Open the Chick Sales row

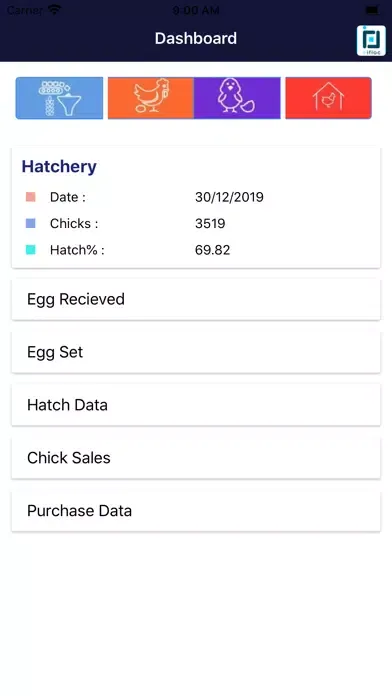pyautogui.click(x=196, y=458)
